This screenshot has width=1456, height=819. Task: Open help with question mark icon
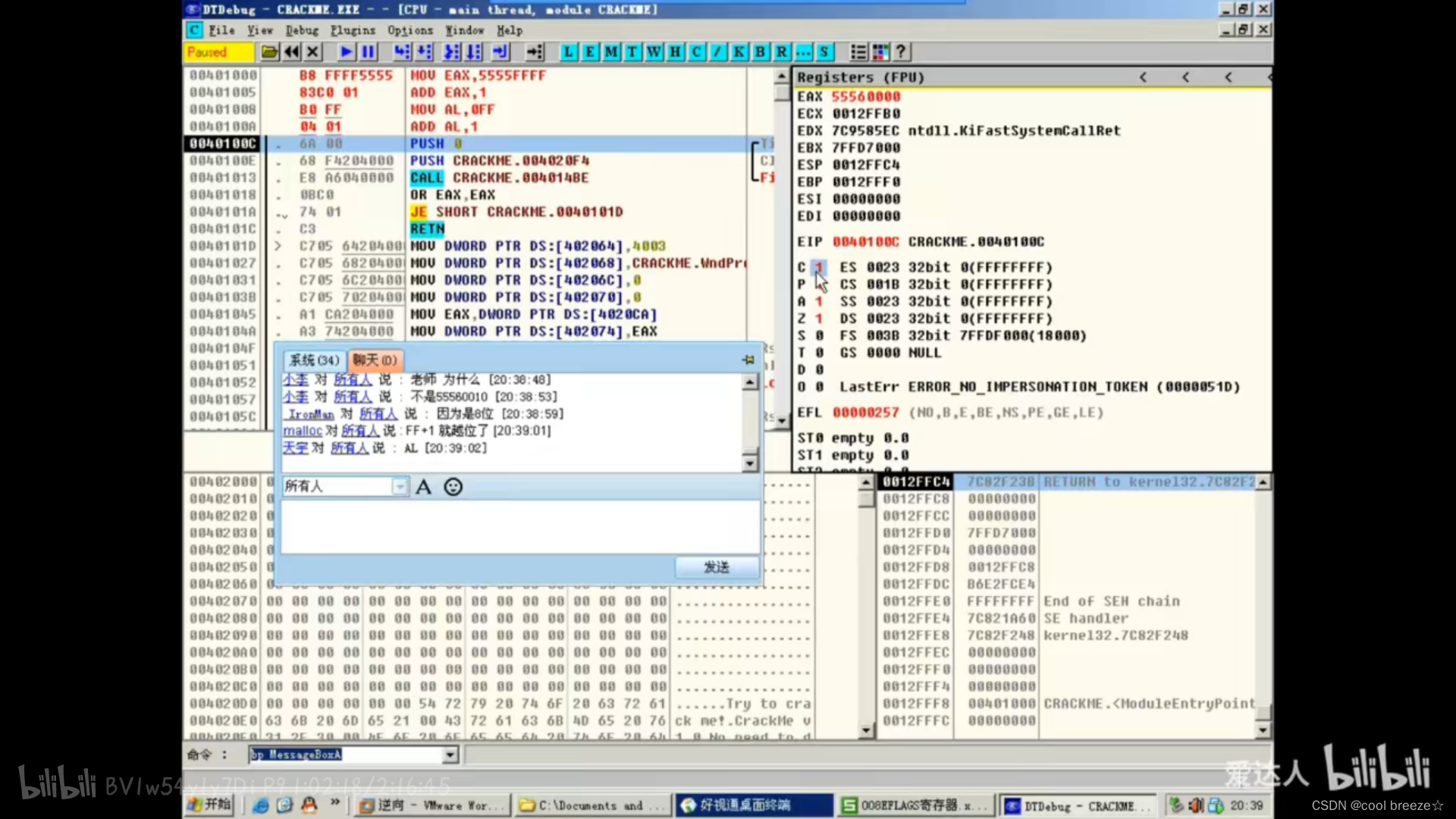tap(901, 52)
